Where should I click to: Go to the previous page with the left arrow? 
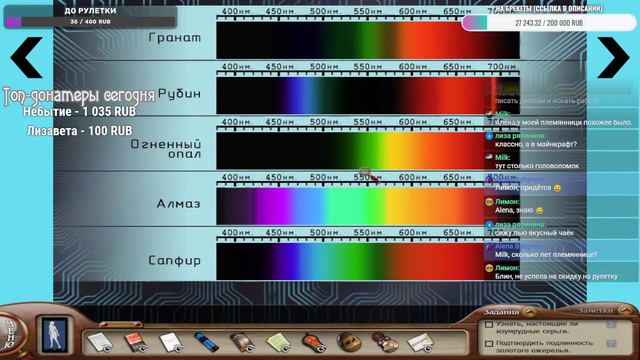pyautogui.click(x=27, y=57)
